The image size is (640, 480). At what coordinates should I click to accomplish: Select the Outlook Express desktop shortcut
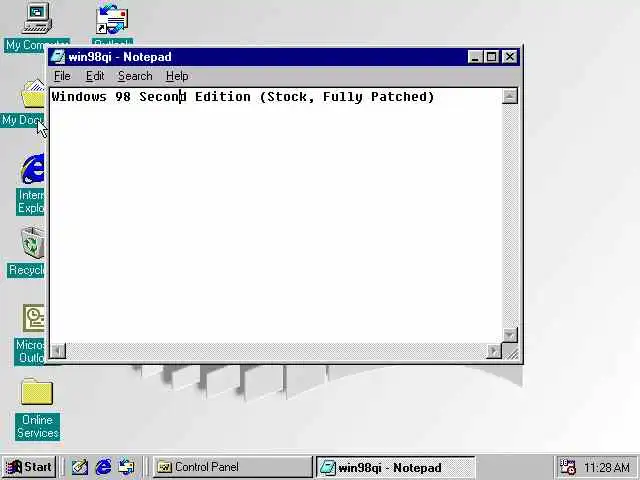112,20
